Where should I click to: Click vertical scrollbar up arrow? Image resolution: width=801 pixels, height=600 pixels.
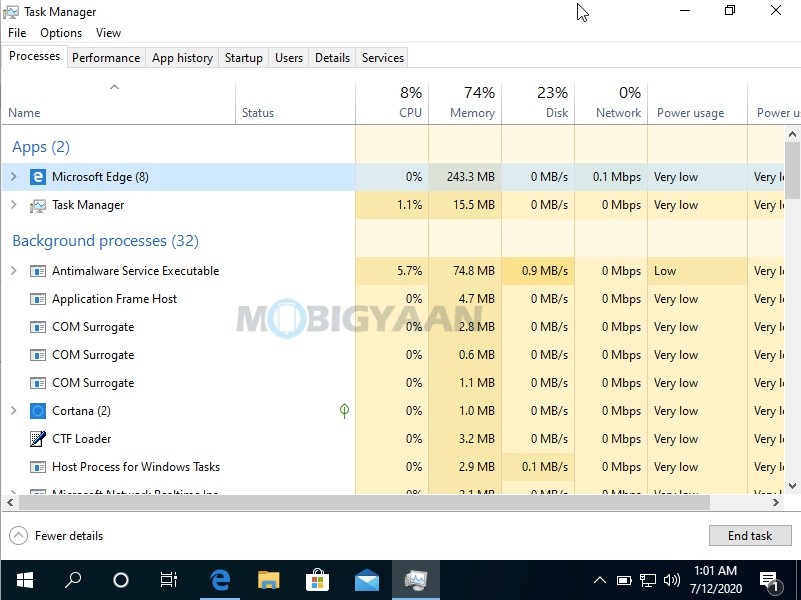tap(792, 134)
